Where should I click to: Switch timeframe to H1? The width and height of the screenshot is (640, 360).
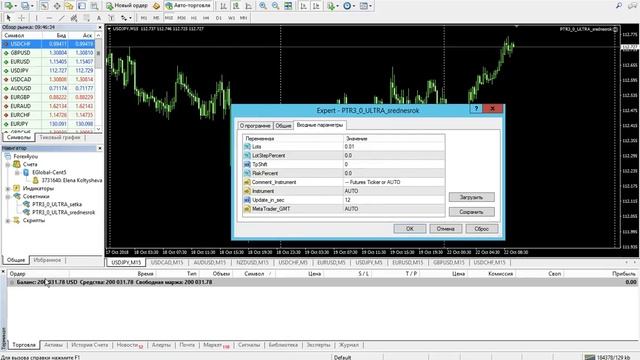pos(194,18)
